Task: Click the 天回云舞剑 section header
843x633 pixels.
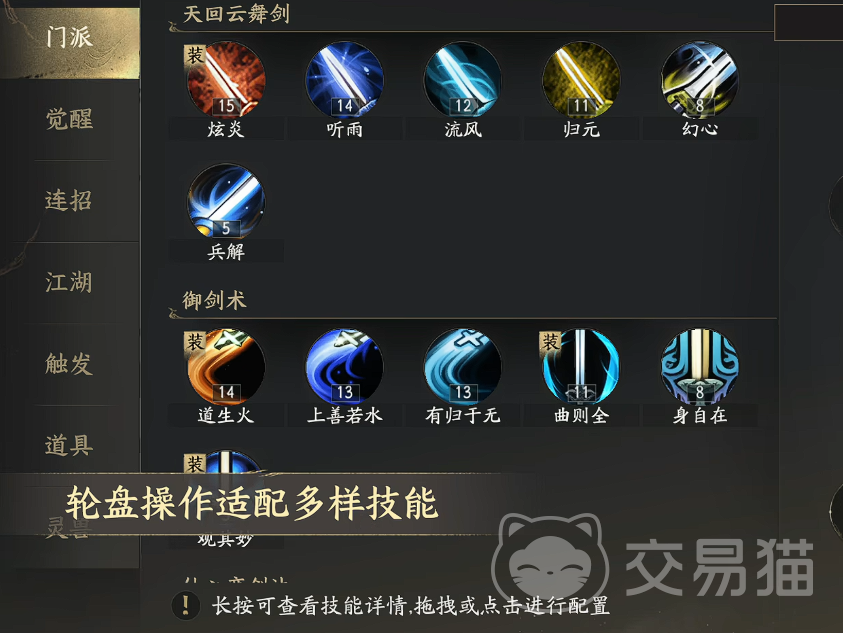Action: point(237,14)
